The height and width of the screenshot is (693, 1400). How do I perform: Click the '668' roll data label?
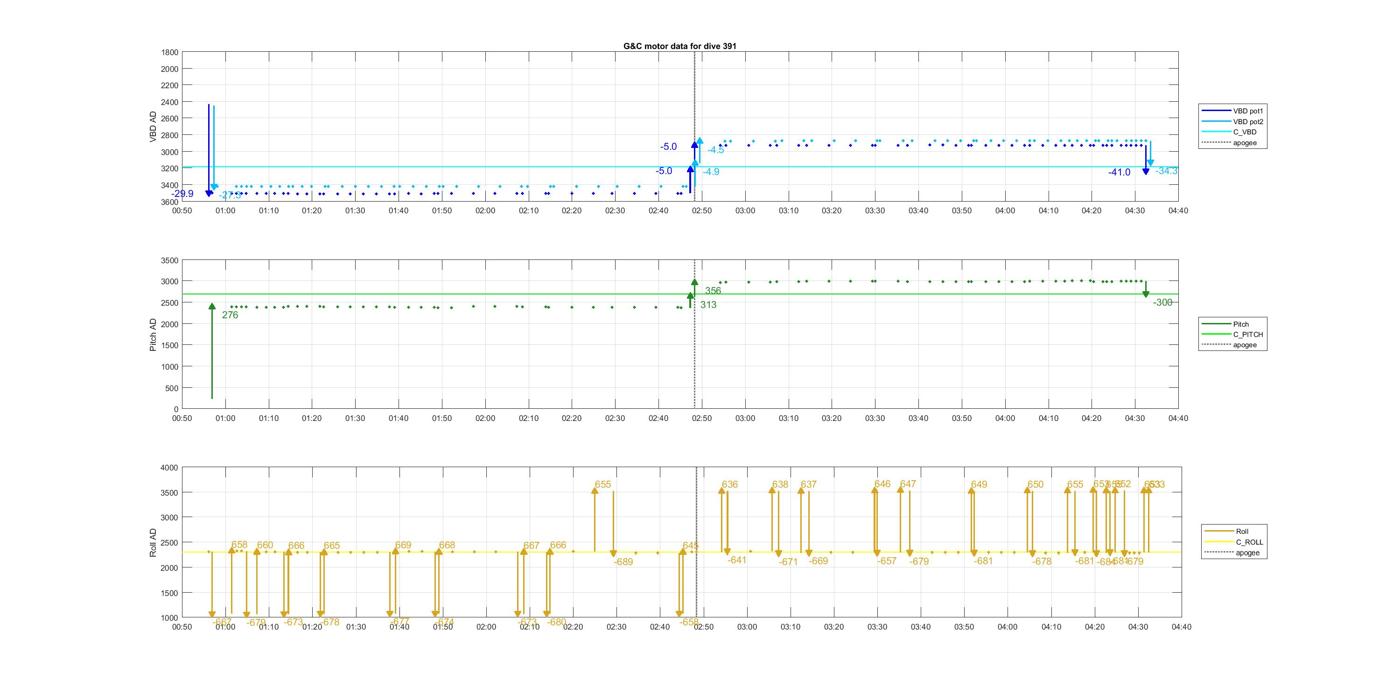447,545
